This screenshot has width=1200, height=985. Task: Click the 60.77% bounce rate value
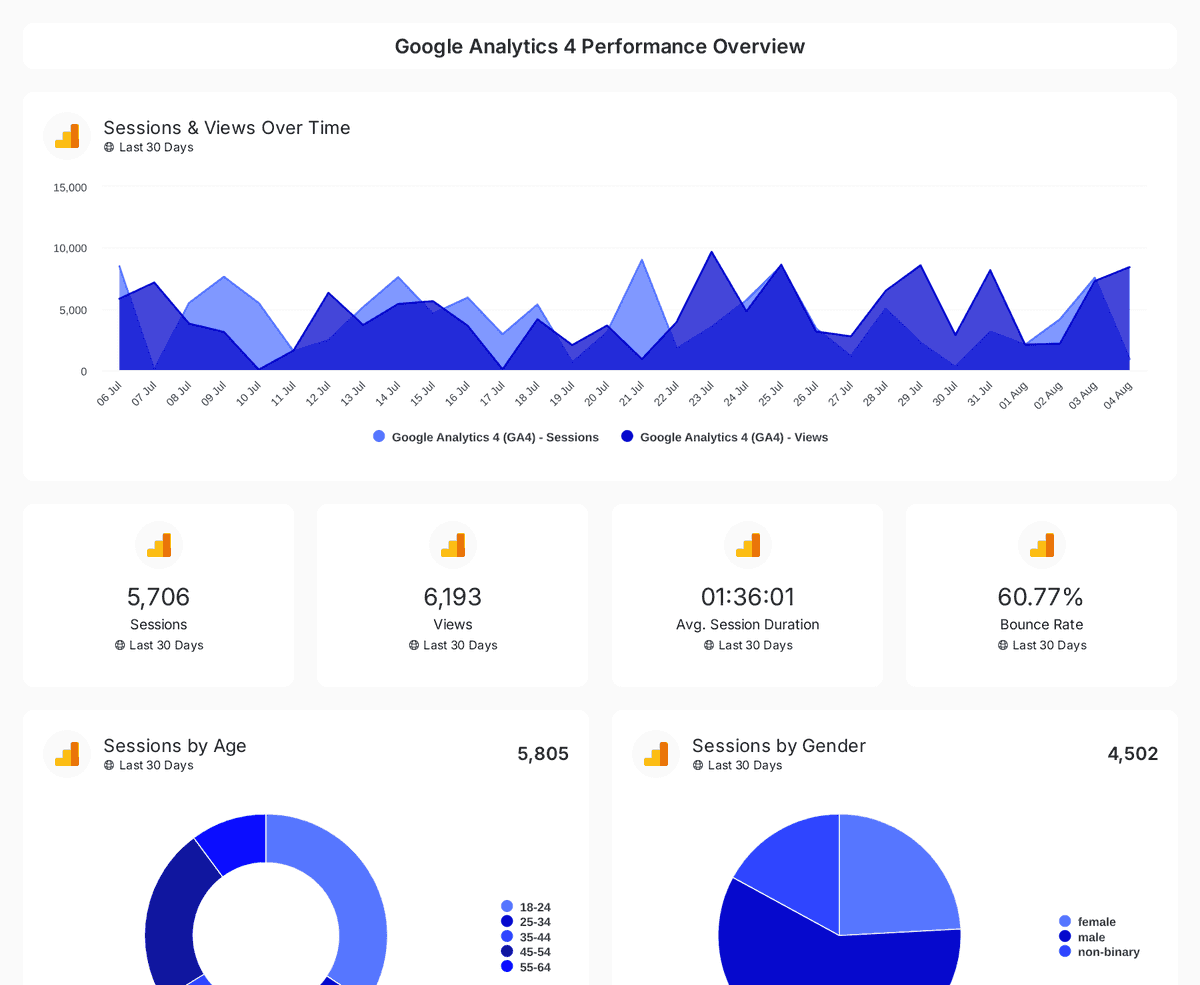[1041, 597]
